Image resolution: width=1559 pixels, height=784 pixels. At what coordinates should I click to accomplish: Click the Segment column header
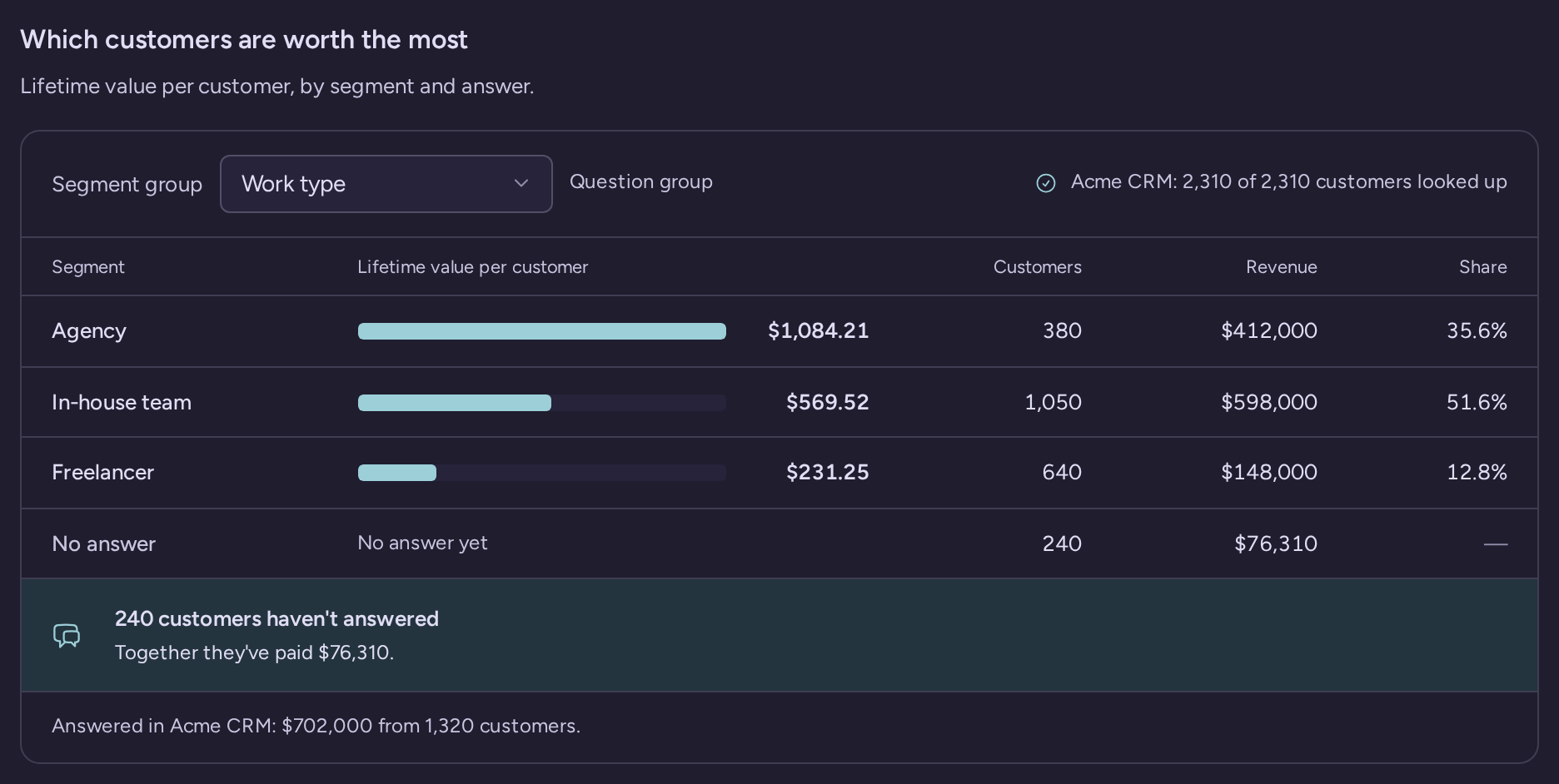(88, 267)
